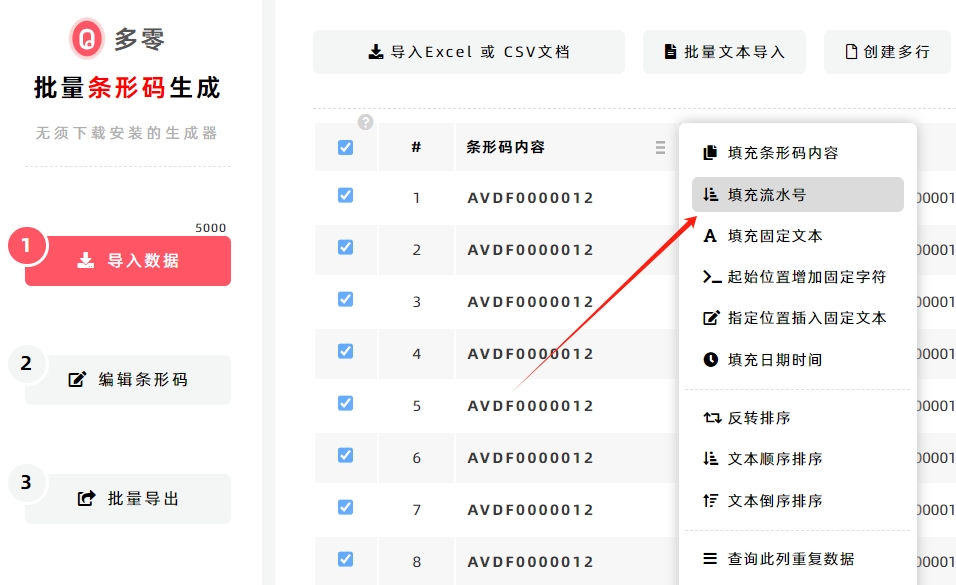Uncheck the checkbox for row 4

coord(345,351)
